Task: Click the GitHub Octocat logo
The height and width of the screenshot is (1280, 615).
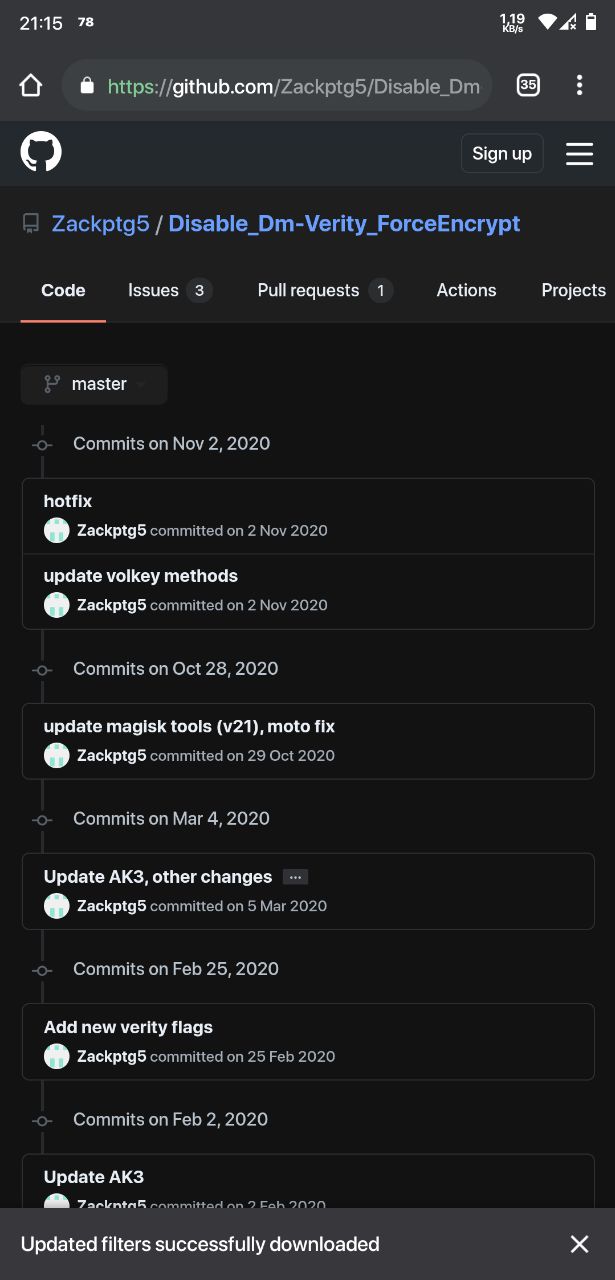Action: tap(41, 153)
